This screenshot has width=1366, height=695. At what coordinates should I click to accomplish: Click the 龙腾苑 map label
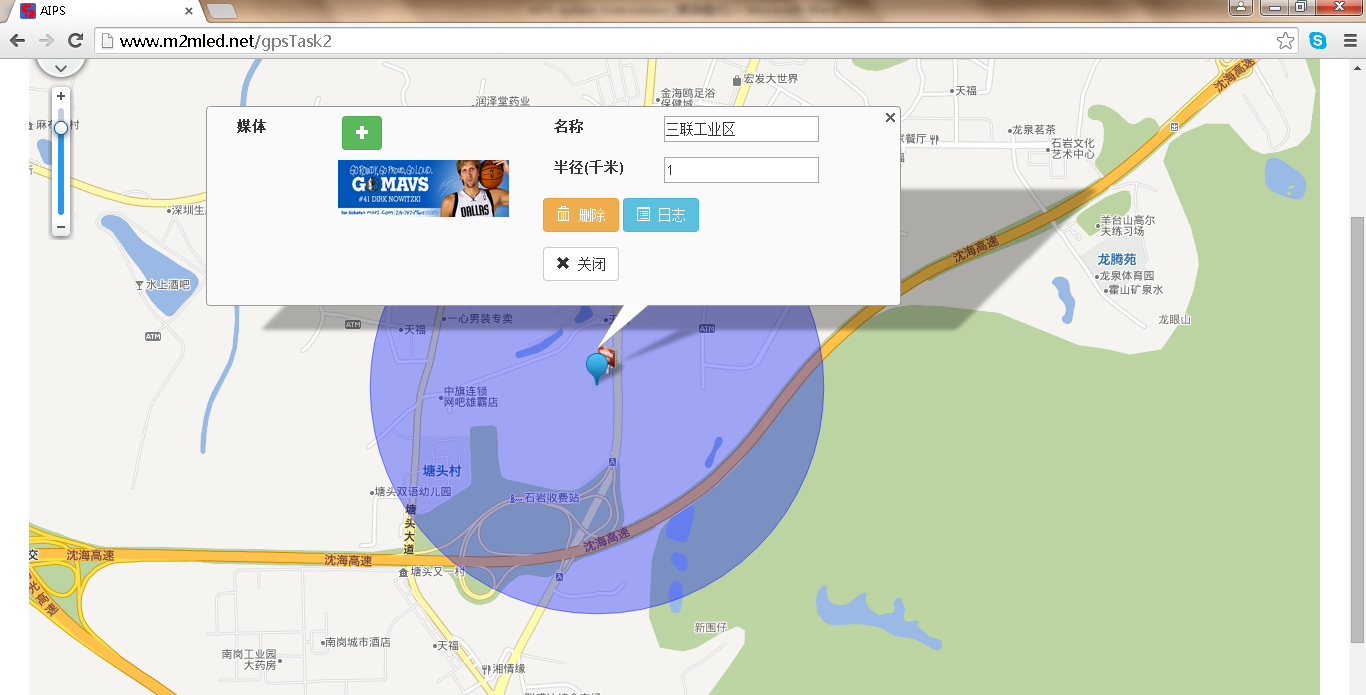point(1116,259)
